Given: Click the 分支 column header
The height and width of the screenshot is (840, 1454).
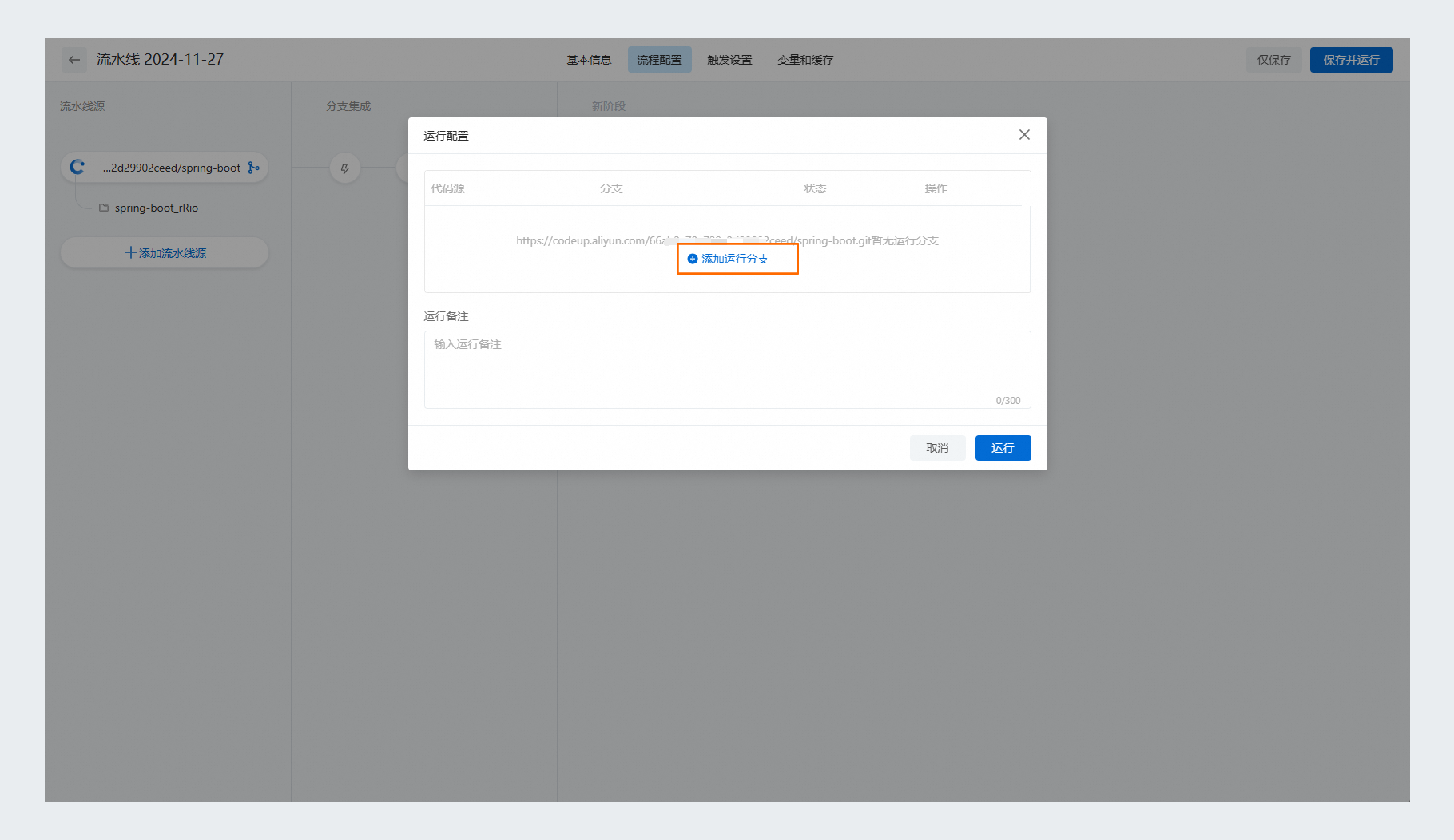Looking at the screenshot, I should [611, 188].
